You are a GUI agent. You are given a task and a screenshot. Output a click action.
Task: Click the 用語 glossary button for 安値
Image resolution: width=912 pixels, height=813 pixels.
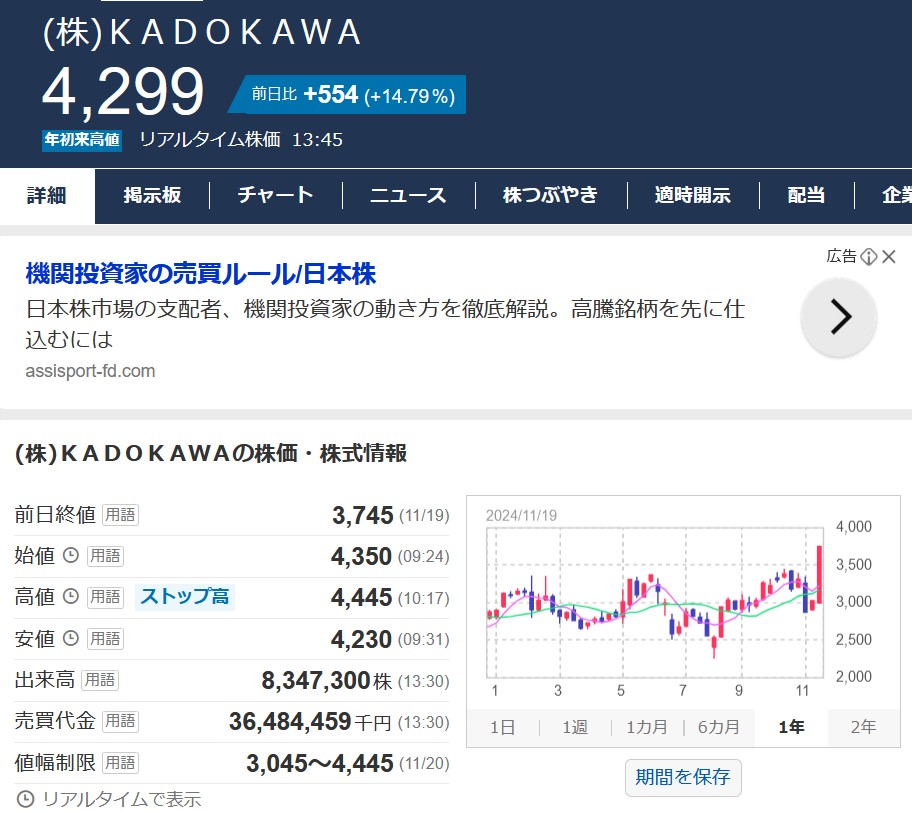(x=105, y=639)
